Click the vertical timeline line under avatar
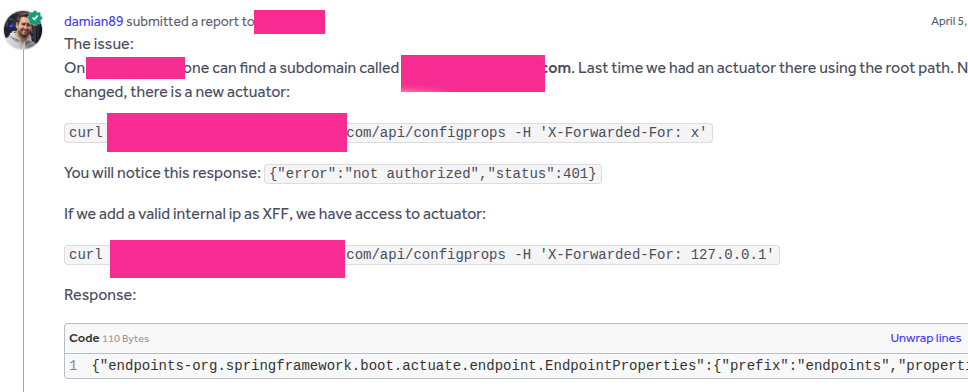Viewport: 968px width, 392px height. click(x=23, y=220)
